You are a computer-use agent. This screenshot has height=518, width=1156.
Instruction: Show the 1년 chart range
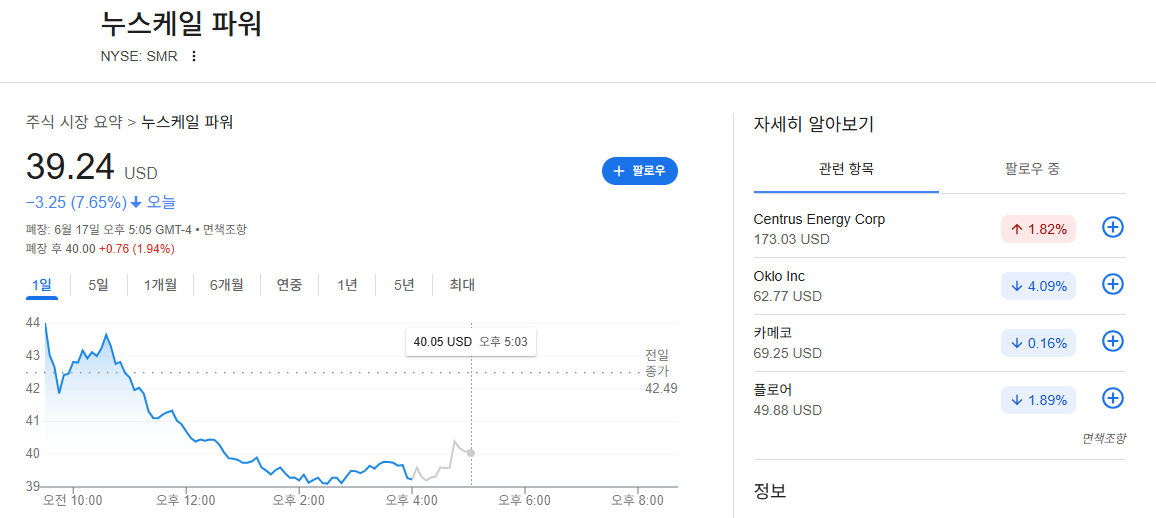347,285
